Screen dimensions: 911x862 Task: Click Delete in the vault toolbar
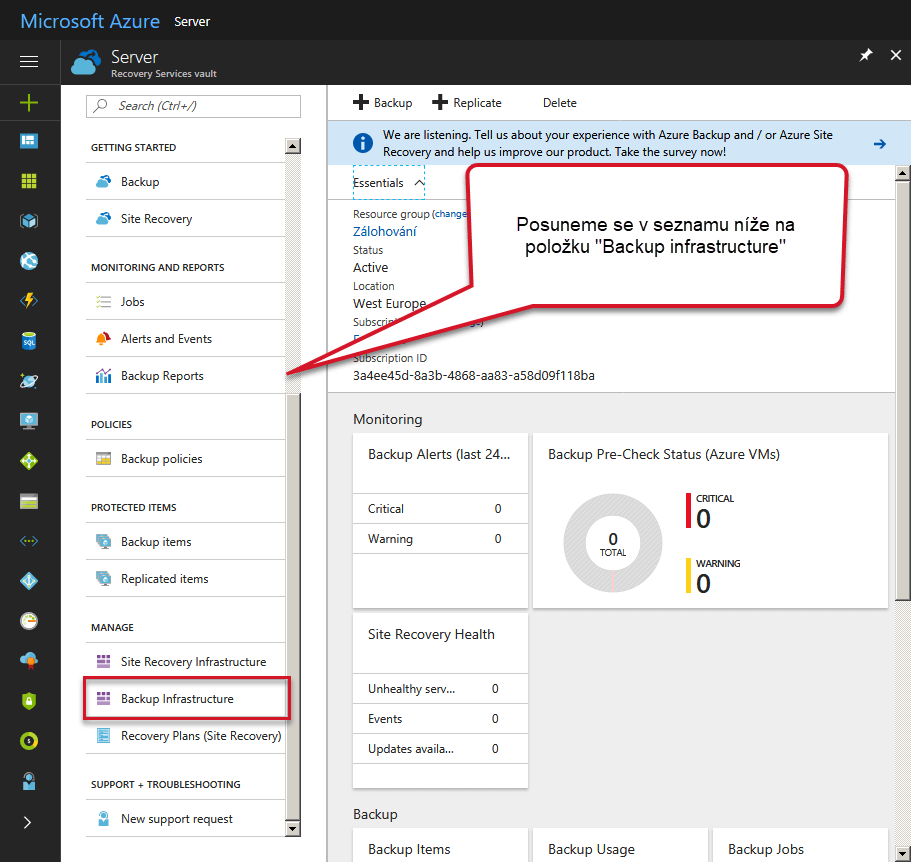point(559,103)
